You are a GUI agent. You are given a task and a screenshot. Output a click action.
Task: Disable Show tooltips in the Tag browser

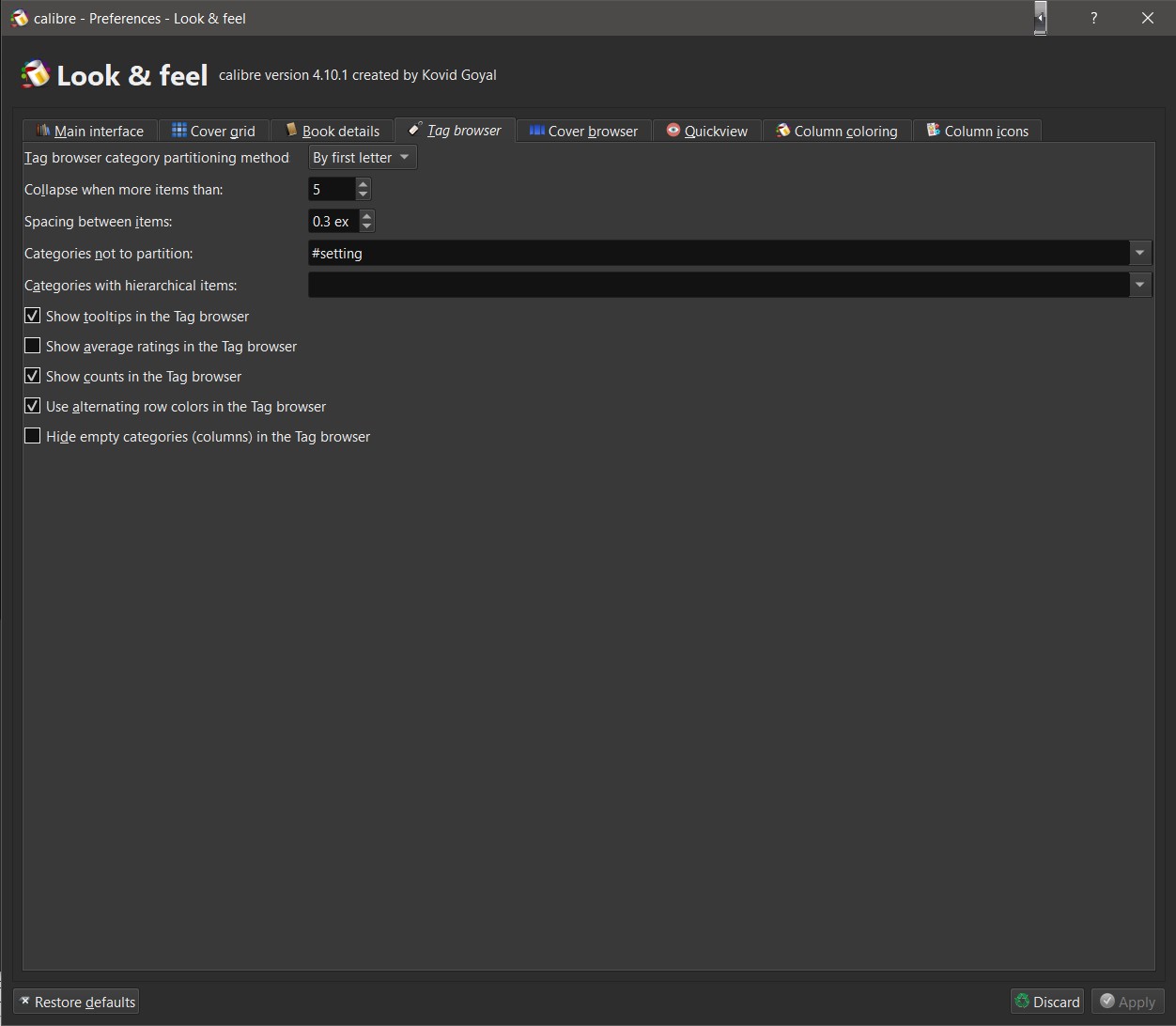coord(33,316)
